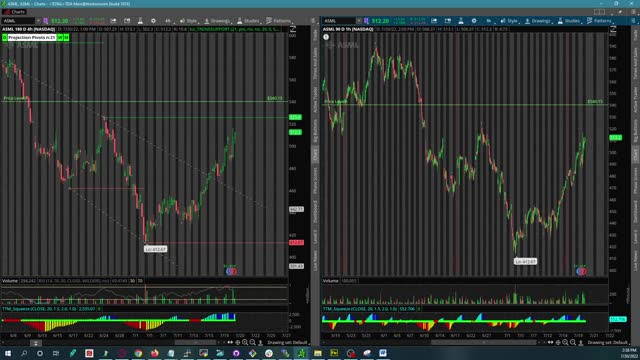This screenshot has height=360, width=640.
Task: Click the Volume label in right chart
Action: pyautogui.click(x=331, y=281)
